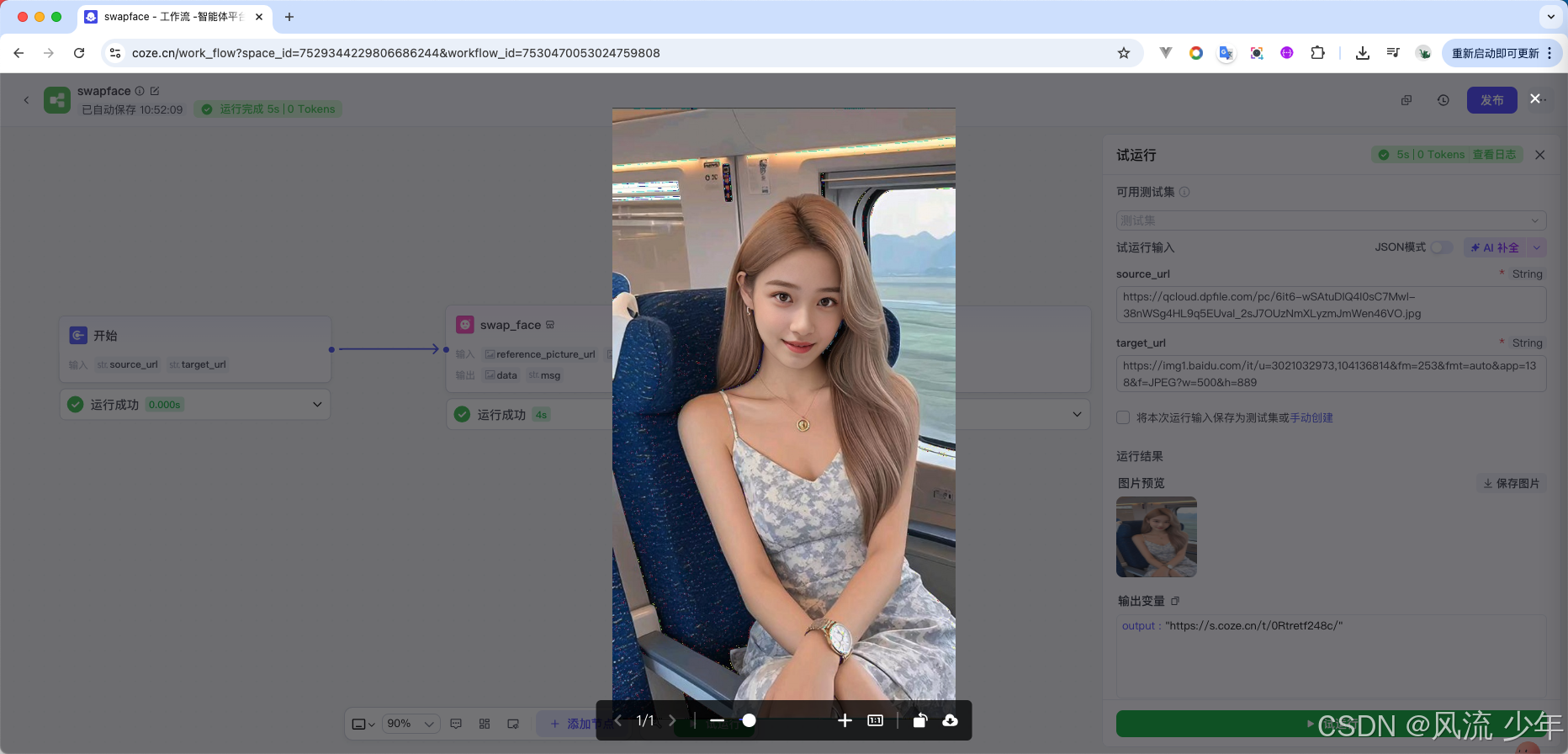Viewport: 1568px width, 754px height.
Task: Open browser extensions puzzle icon
Action: [1318, 53]
